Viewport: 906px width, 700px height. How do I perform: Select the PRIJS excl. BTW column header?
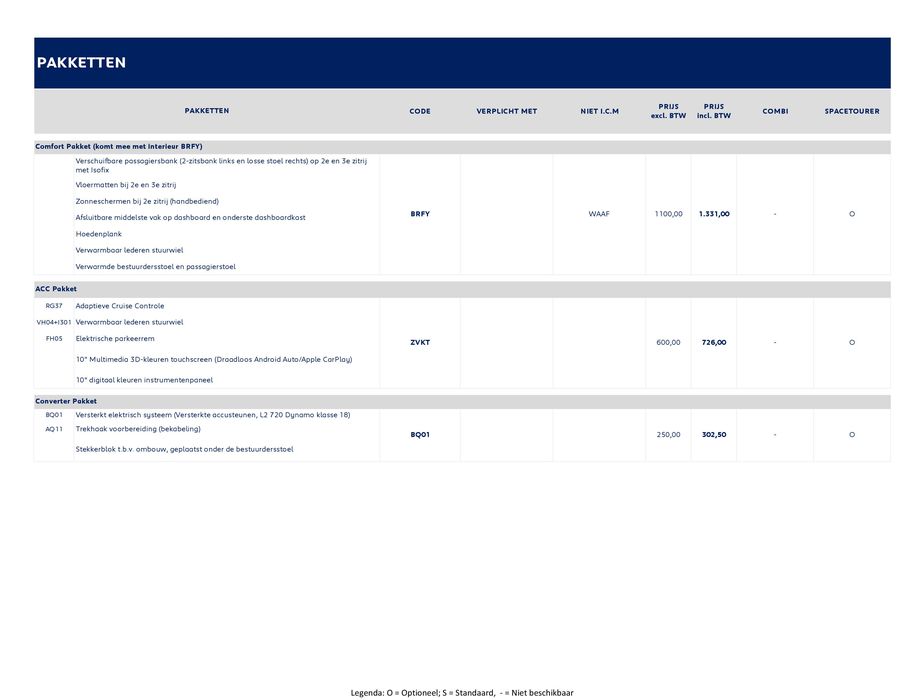pyautogui.click(x=668, y=111)
